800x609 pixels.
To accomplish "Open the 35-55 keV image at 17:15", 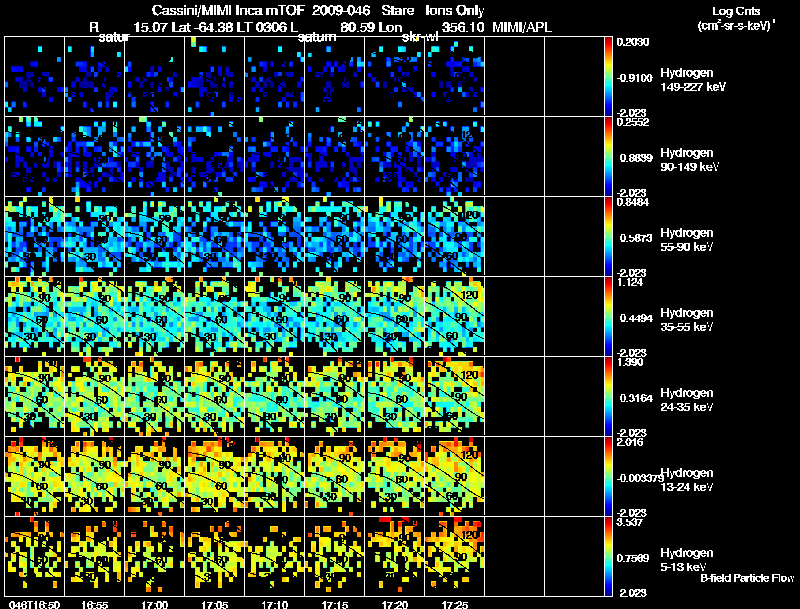I will [x=335, y=316].
